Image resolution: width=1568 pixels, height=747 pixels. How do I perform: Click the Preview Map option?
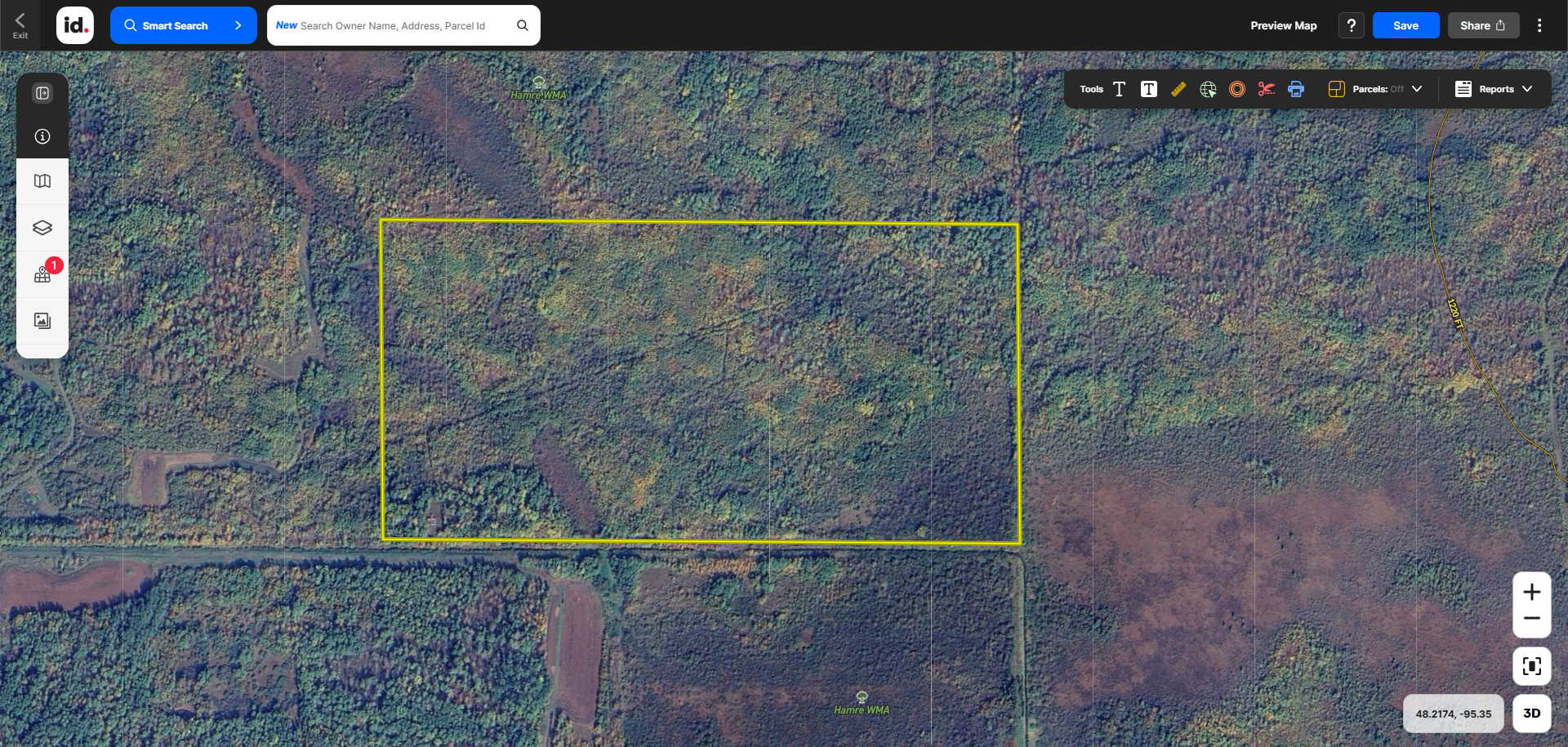(1283, 25)
